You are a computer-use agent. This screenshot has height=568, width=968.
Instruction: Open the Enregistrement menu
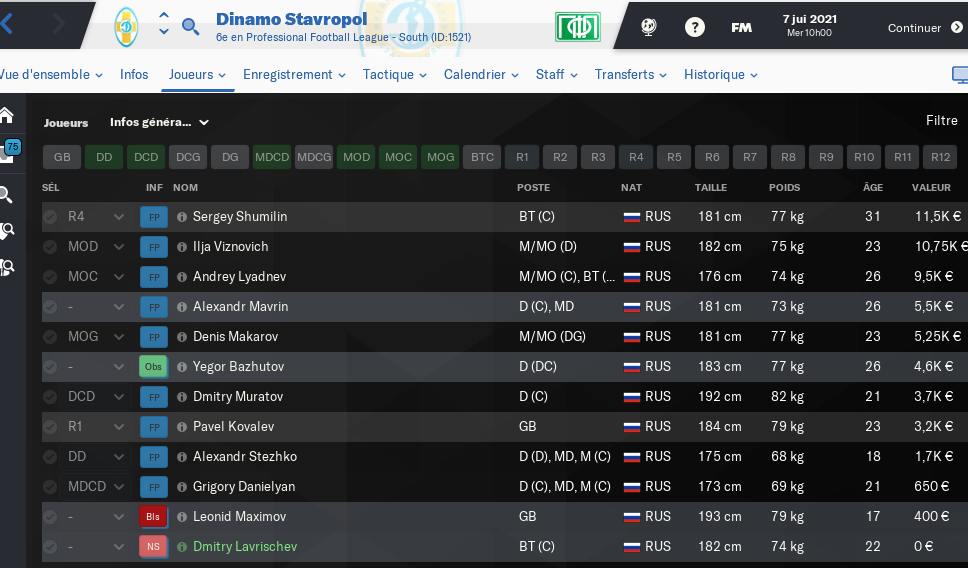(x=294, y=75)
